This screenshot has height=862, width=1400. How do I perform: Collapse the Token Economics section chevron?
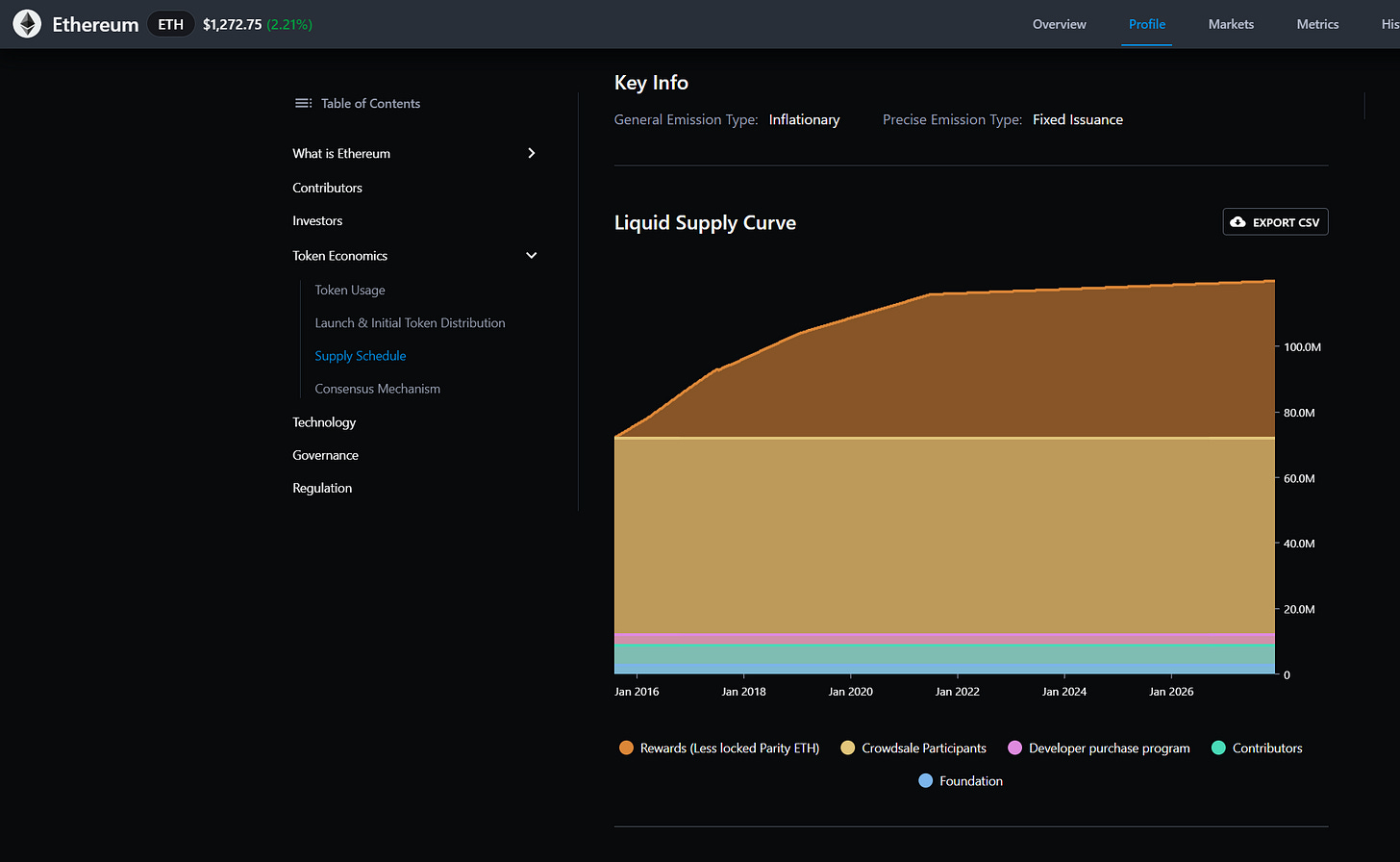coord(532,255)
